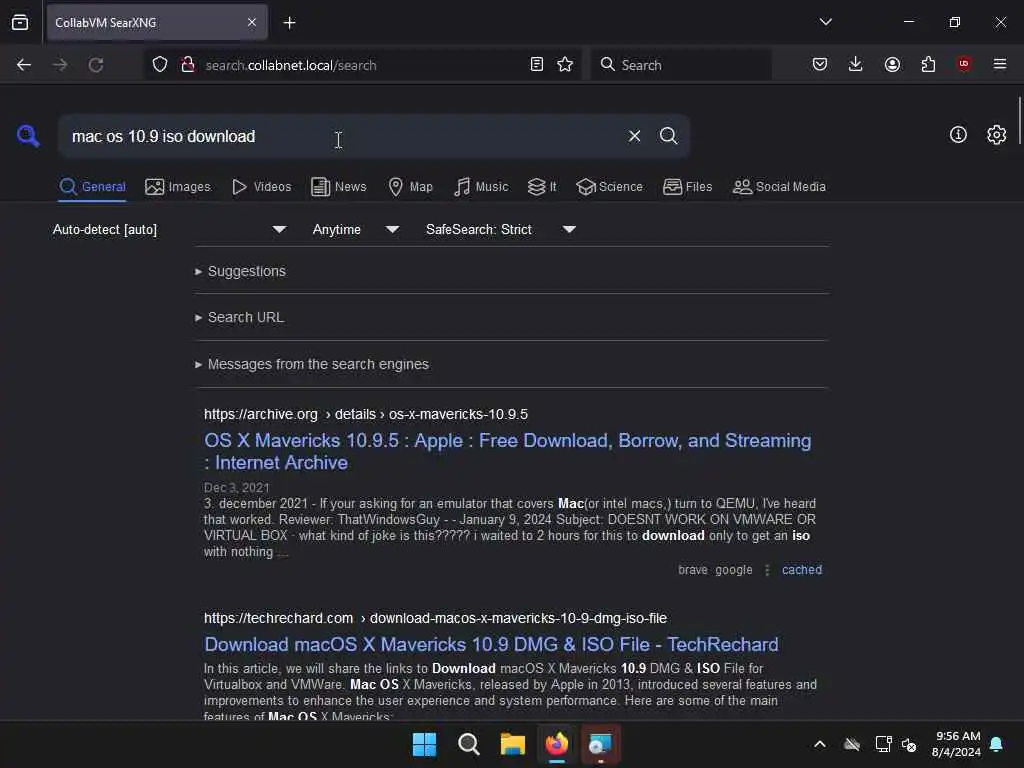Switch to News category tab
The image size is (1024, 768).
[x=338, y=187]
